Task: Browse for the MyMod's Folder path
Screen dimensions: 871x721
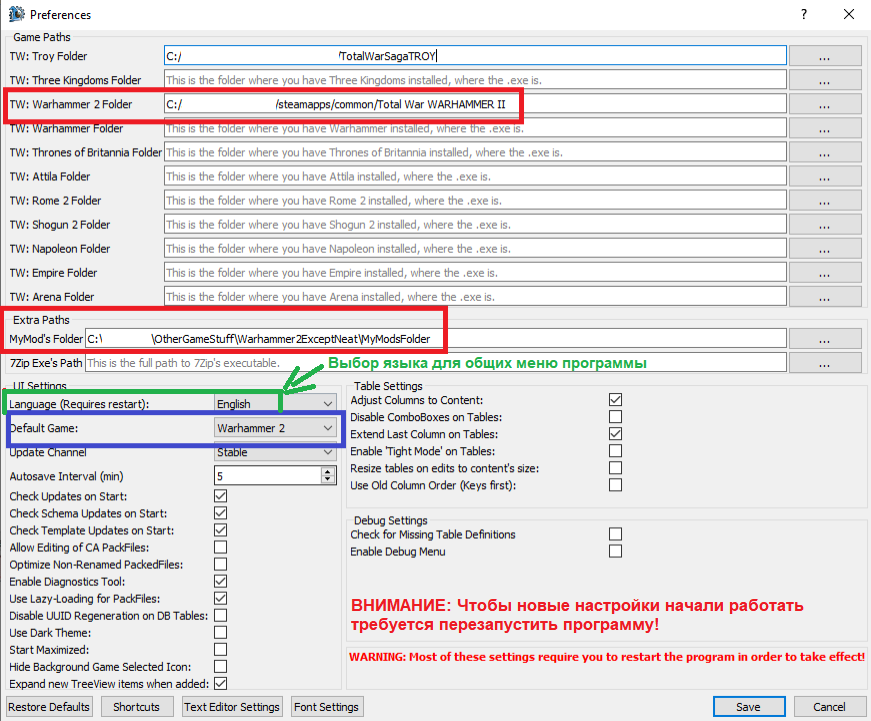Action: click(x=825, y=339)
